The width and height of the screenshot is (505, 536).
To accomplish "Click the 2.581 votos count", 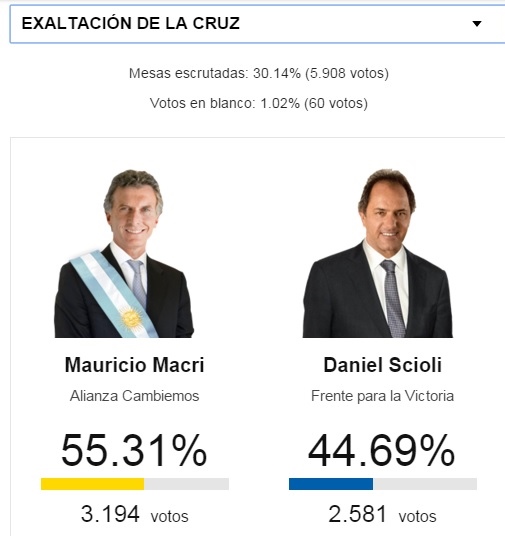I will click(382, 514).
